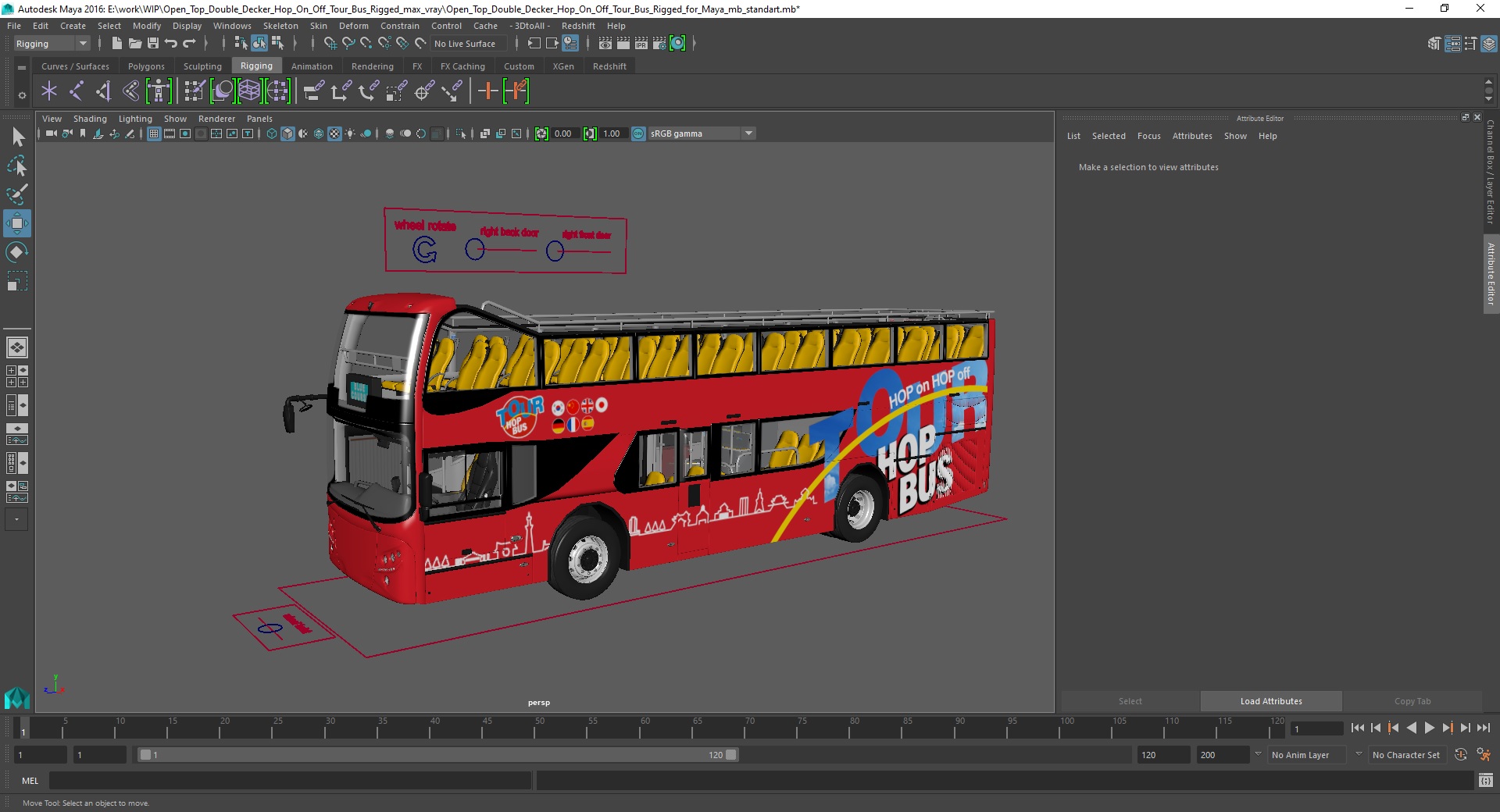Toggle Use All Lights bulb icon
The image size is (1500, 812).
click(x=350, y=134)
